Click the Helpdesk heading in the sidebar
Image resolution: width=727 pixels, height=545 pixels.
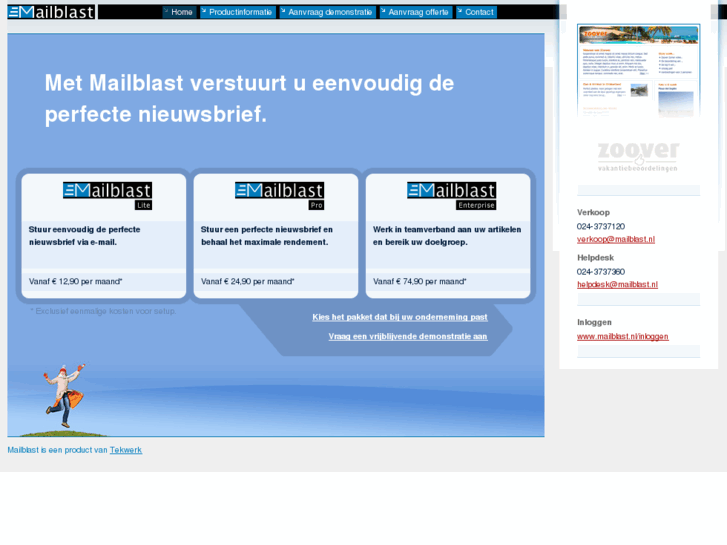click(x=595, y=258)
